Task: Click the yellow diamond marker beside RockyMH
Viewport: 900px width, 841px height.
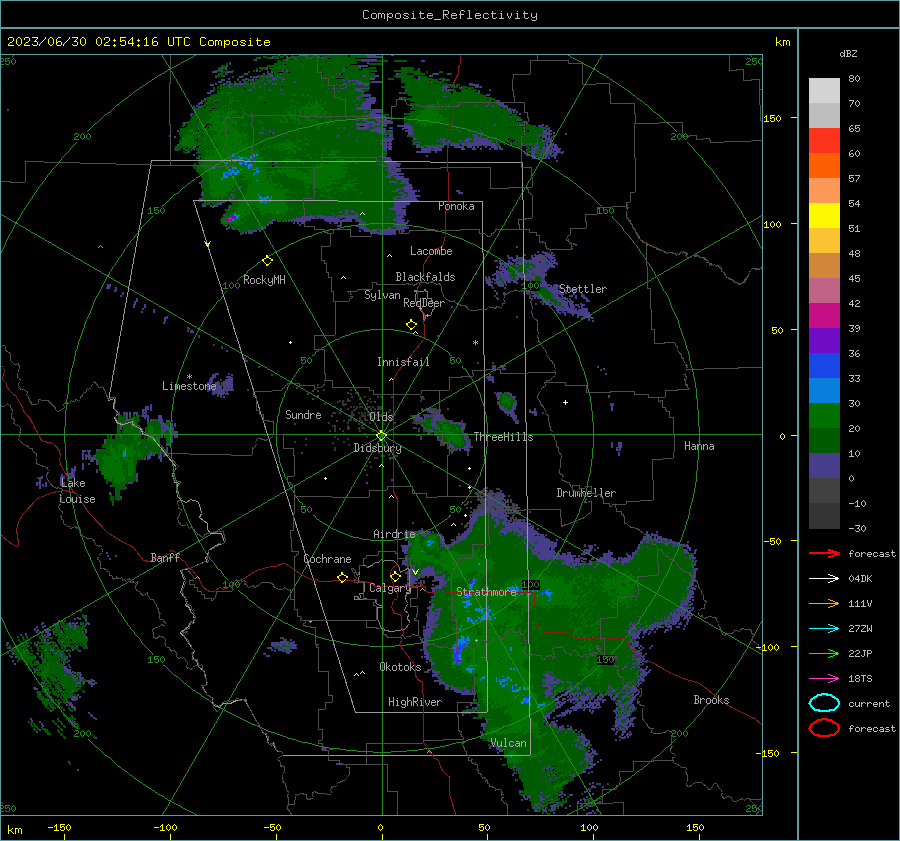Action: pyautogui.click(x=267, y=261)
